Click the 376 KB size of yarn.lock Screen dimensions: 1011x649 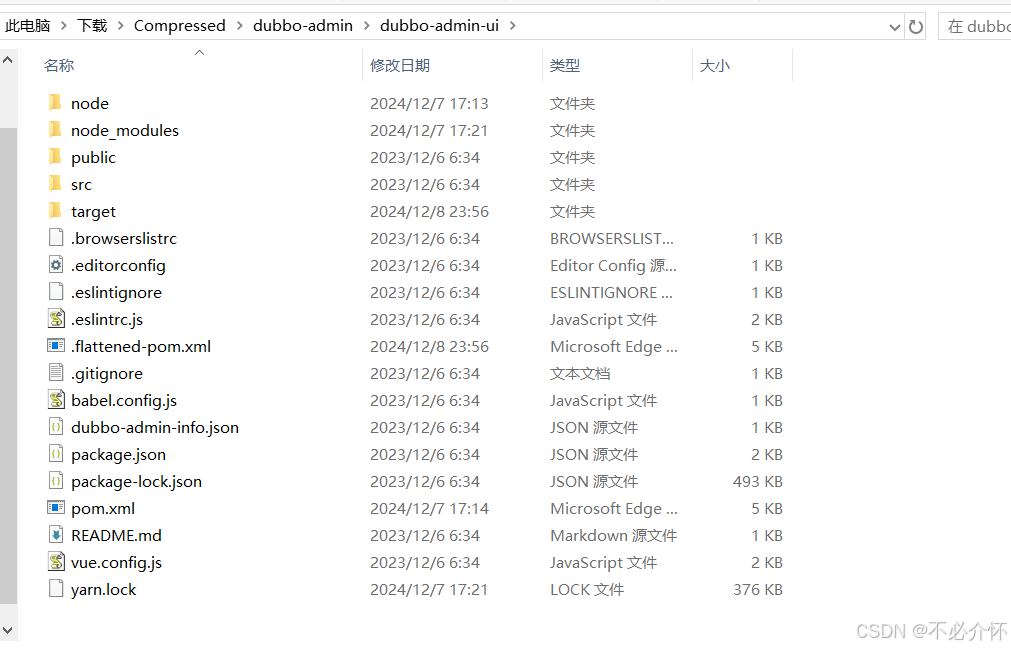pos(758,590)
